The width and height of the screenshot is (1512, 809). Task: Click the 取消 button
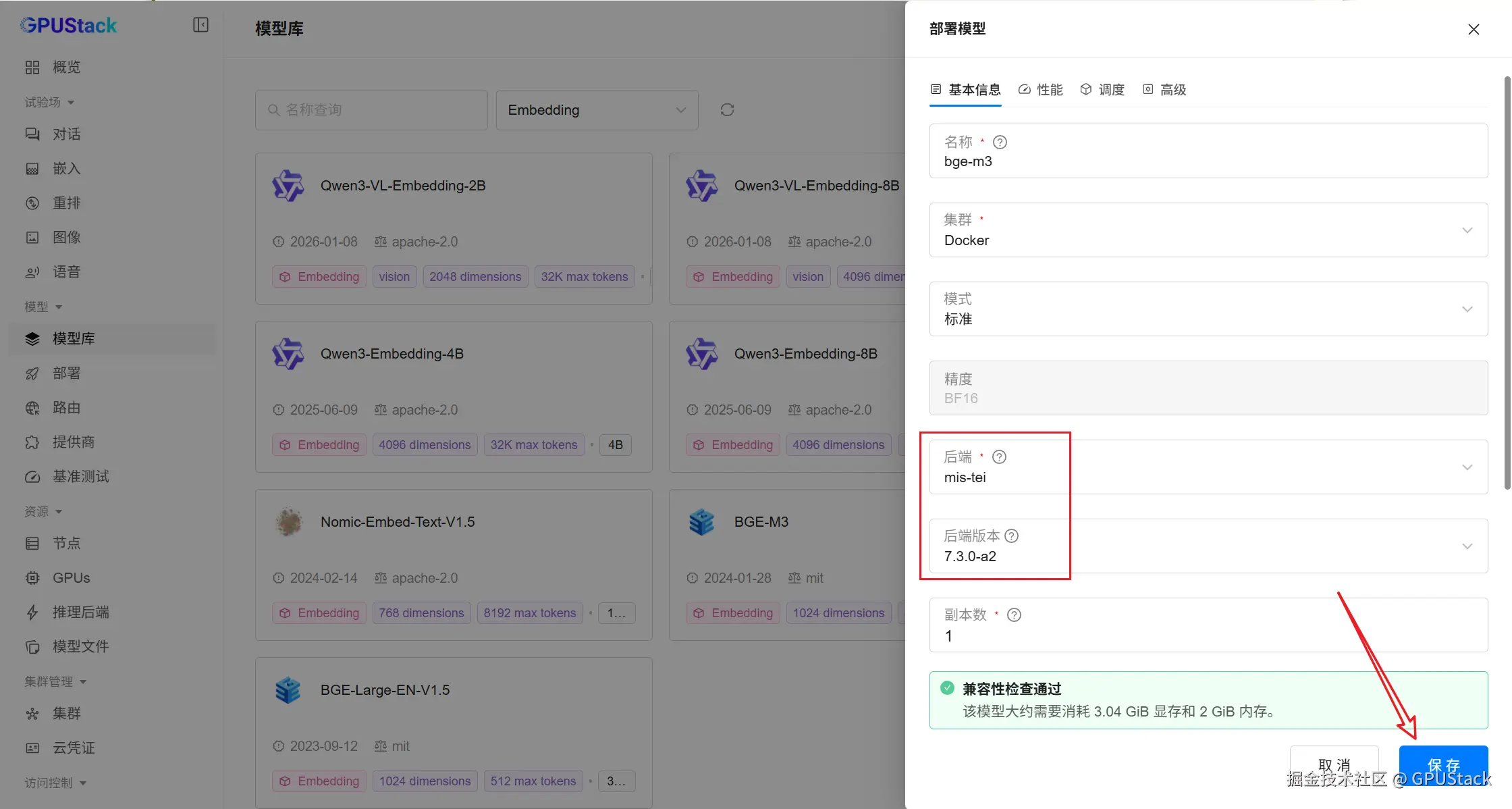(x=1334, y=764)
